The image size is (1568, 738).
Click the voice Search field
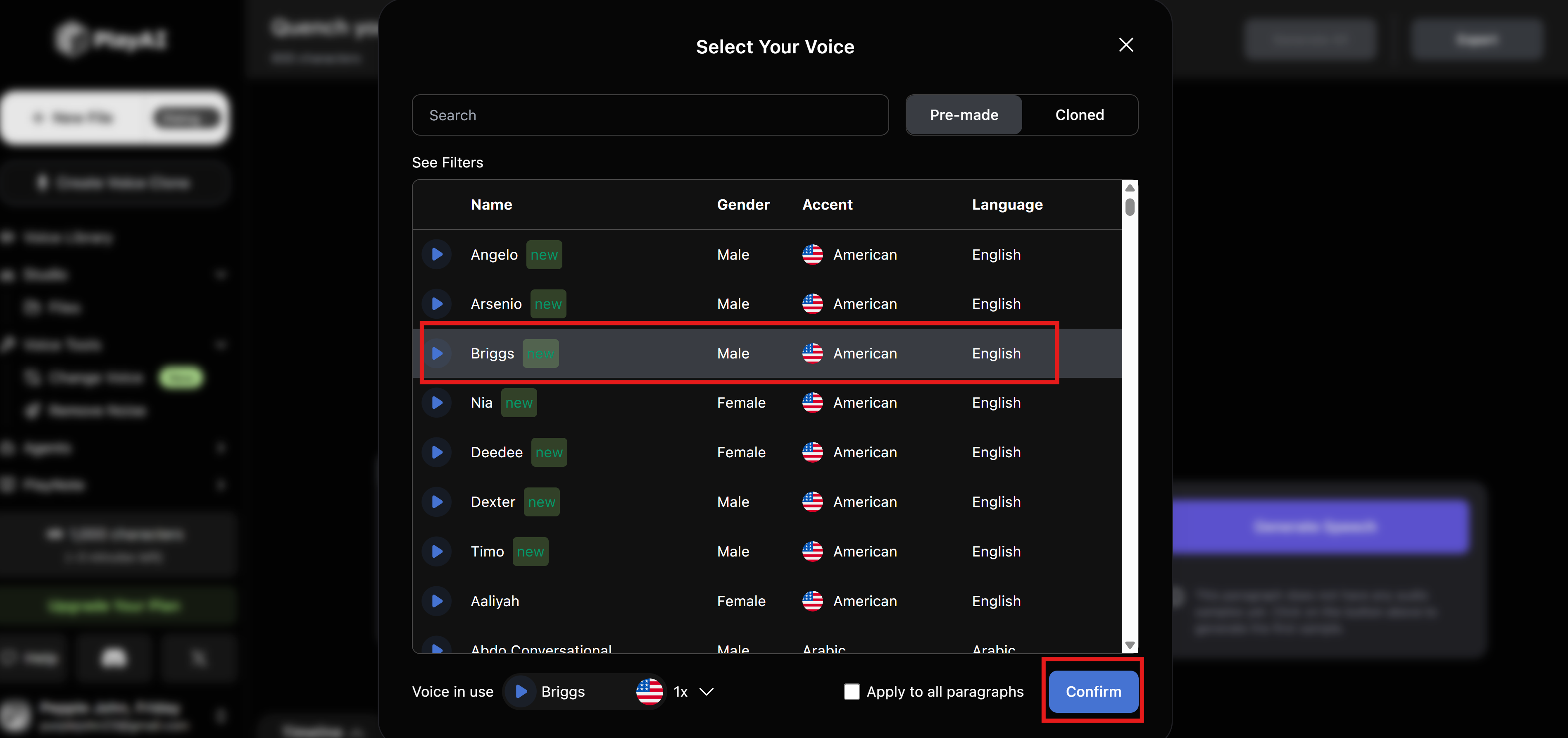[x=650, y=115]
